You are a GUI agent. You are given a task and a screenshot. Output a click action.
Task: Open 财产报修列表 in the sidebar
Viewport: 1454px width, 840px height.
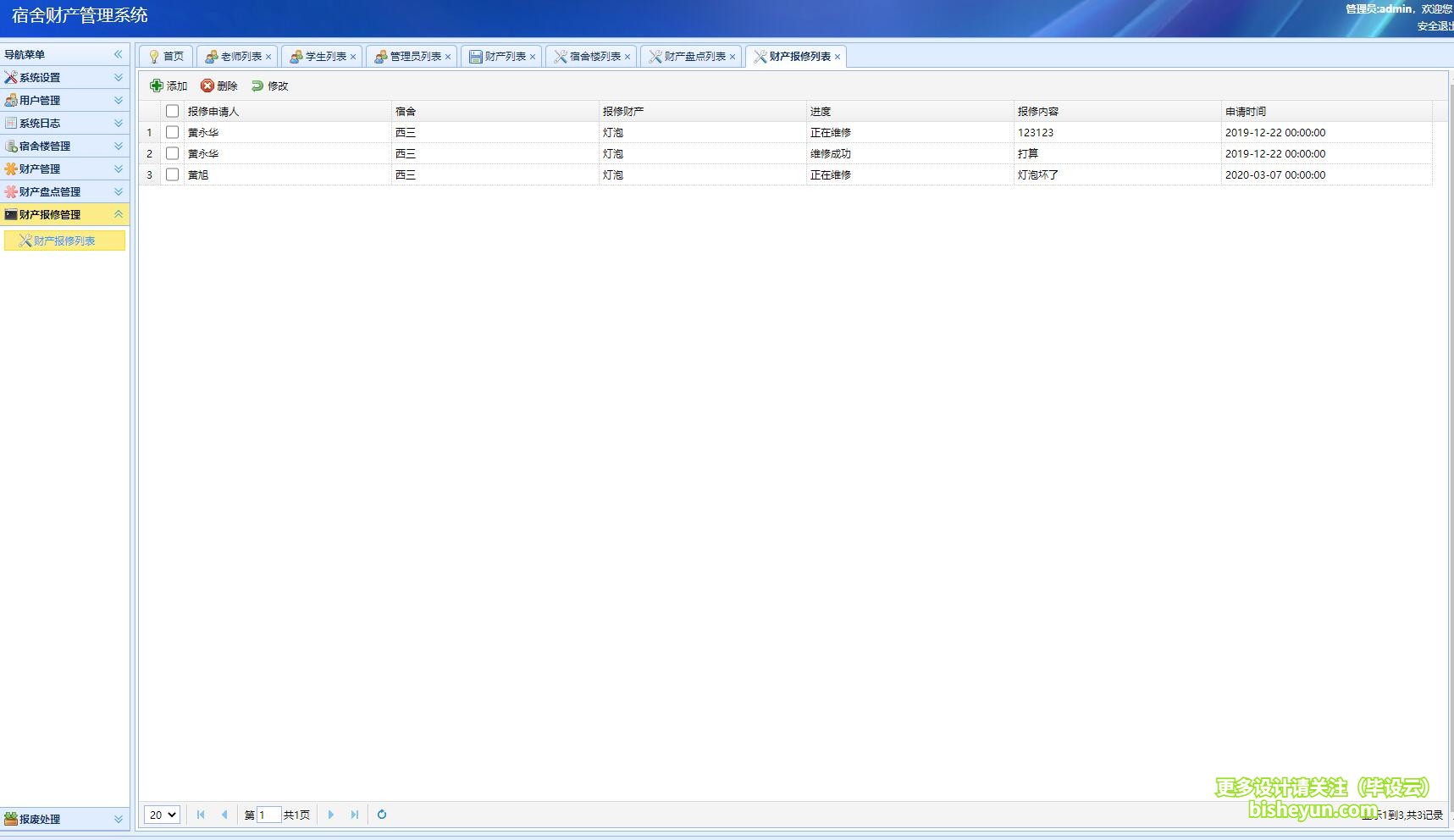tap(64, 240)
